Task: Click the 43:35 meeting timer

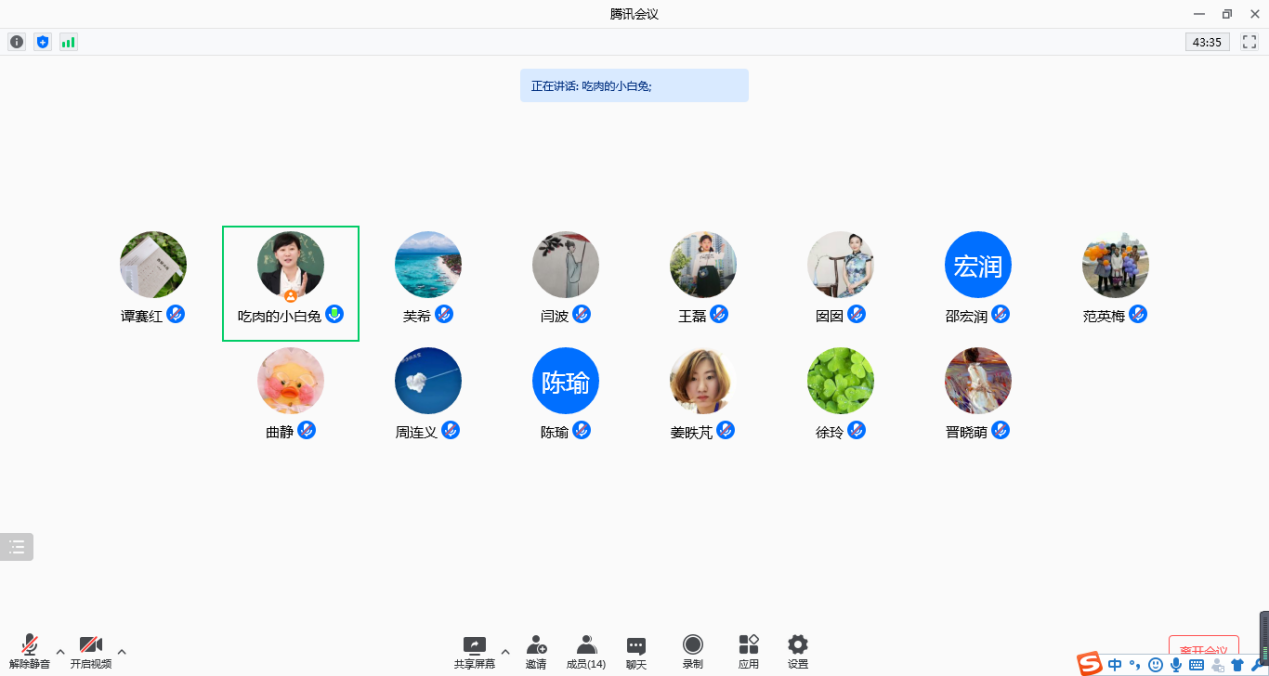Action: pyautogui.click(x=1207, y=42)
